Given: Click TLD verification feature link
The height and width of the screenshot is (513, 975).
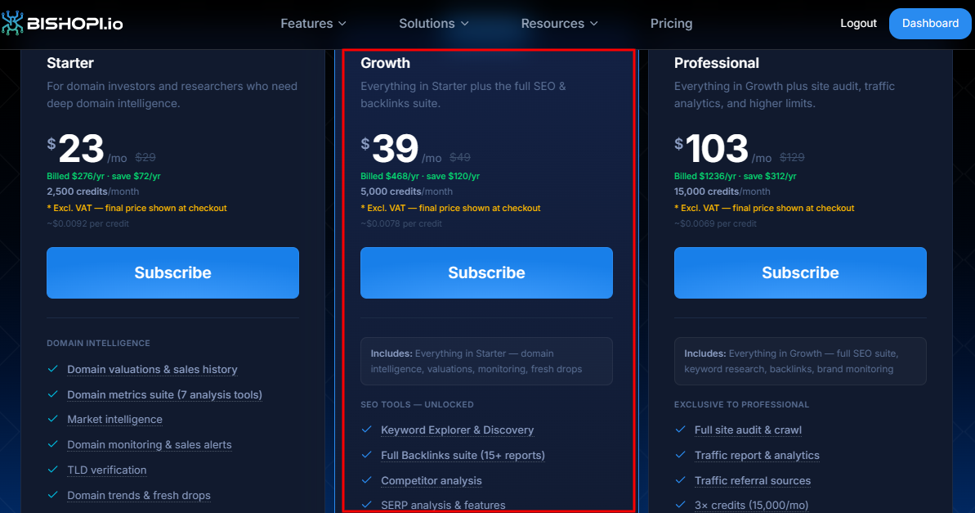Looking at the screenshot, I should (x=107, y=470).
